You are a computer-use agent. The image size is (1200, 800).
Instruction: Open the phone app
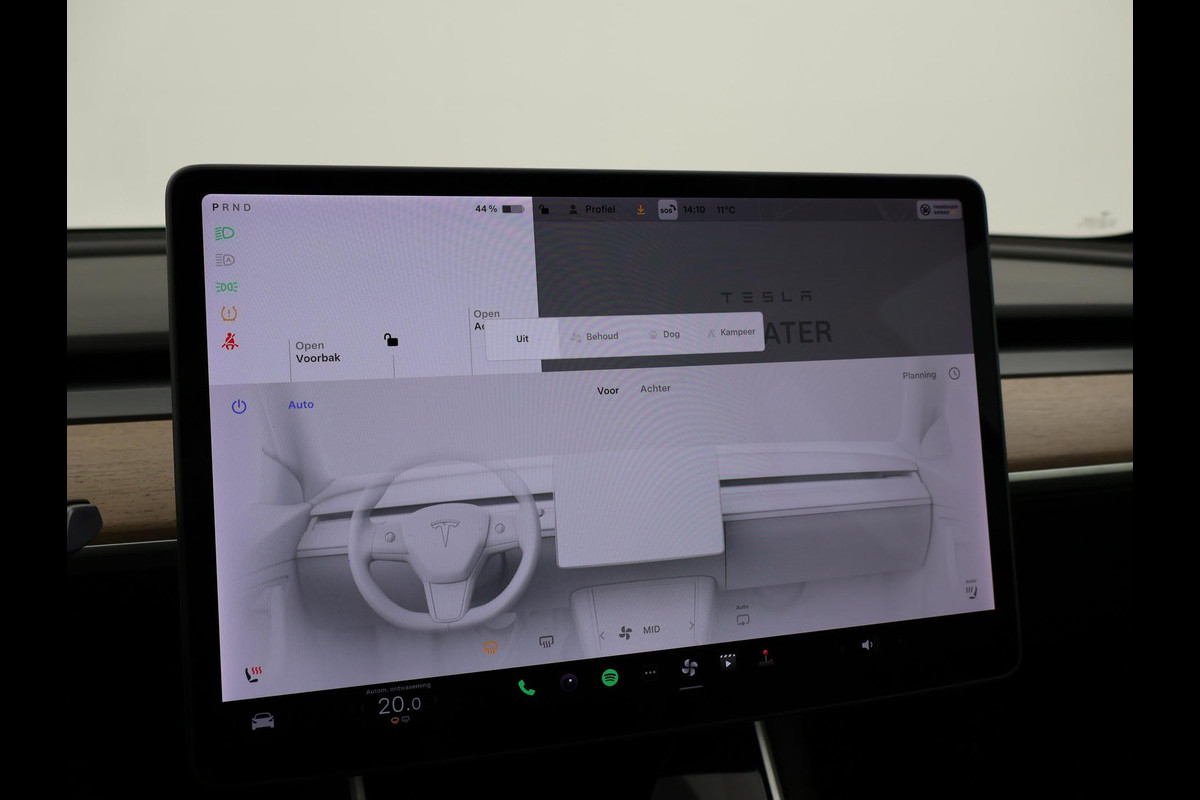tap(526, 687)
